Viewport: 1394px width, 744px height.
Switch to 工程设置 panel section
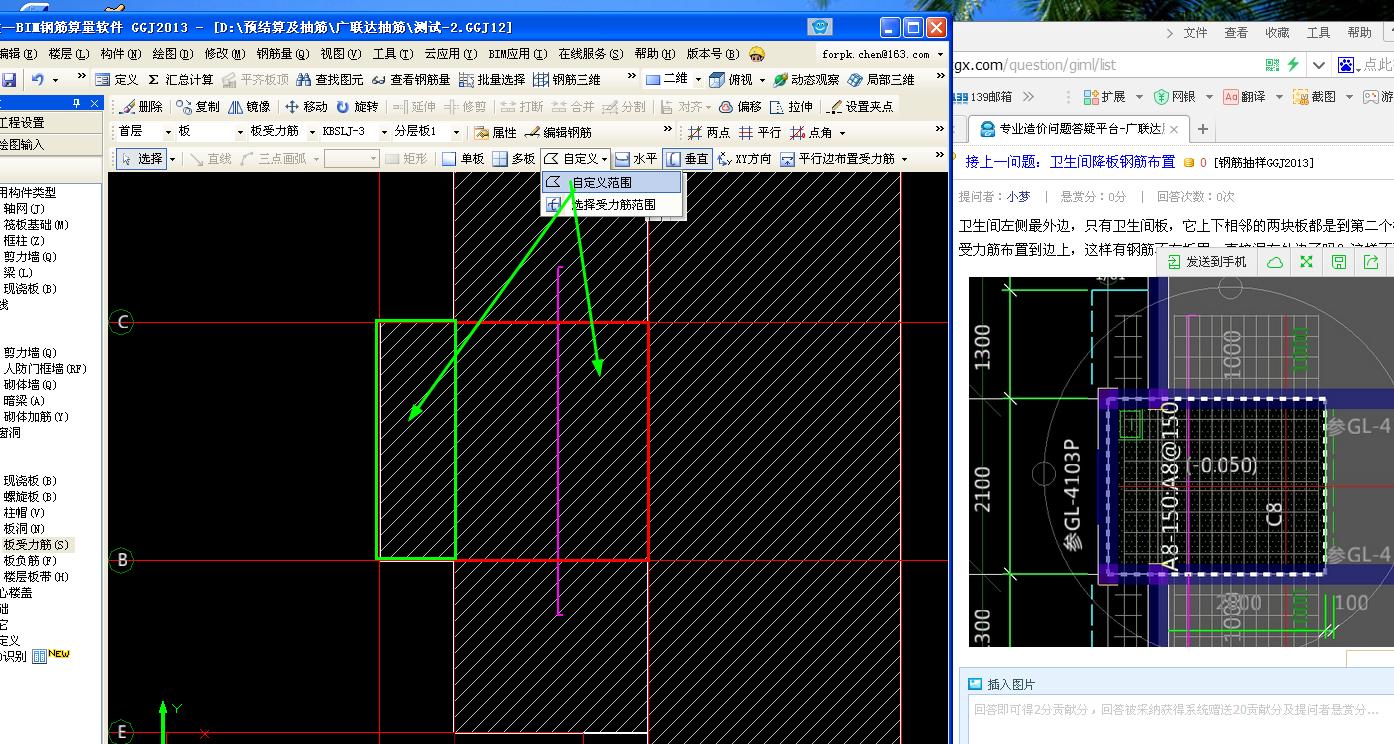51,123
